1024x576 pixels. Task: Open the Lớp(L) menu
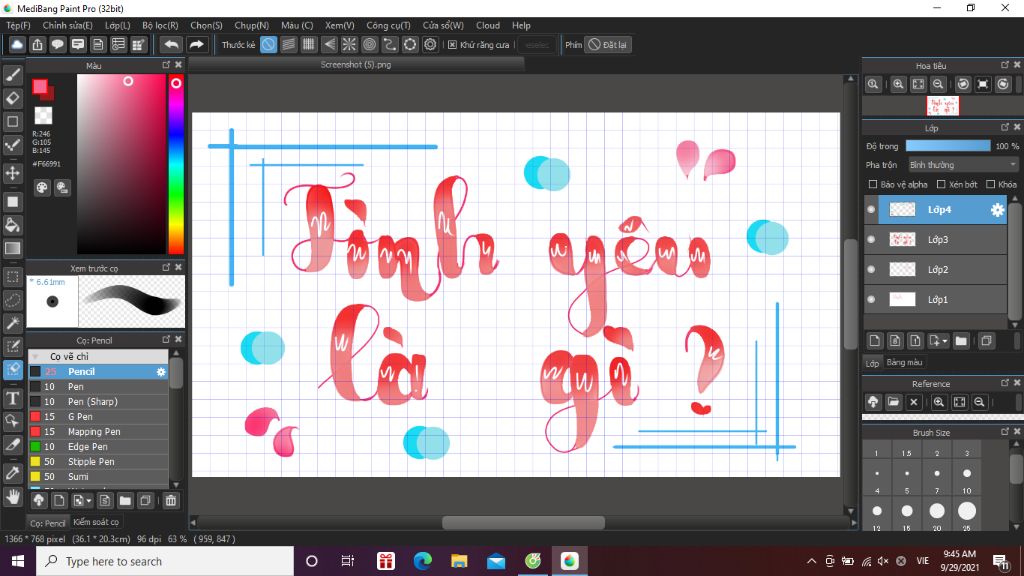pos(118,25)
